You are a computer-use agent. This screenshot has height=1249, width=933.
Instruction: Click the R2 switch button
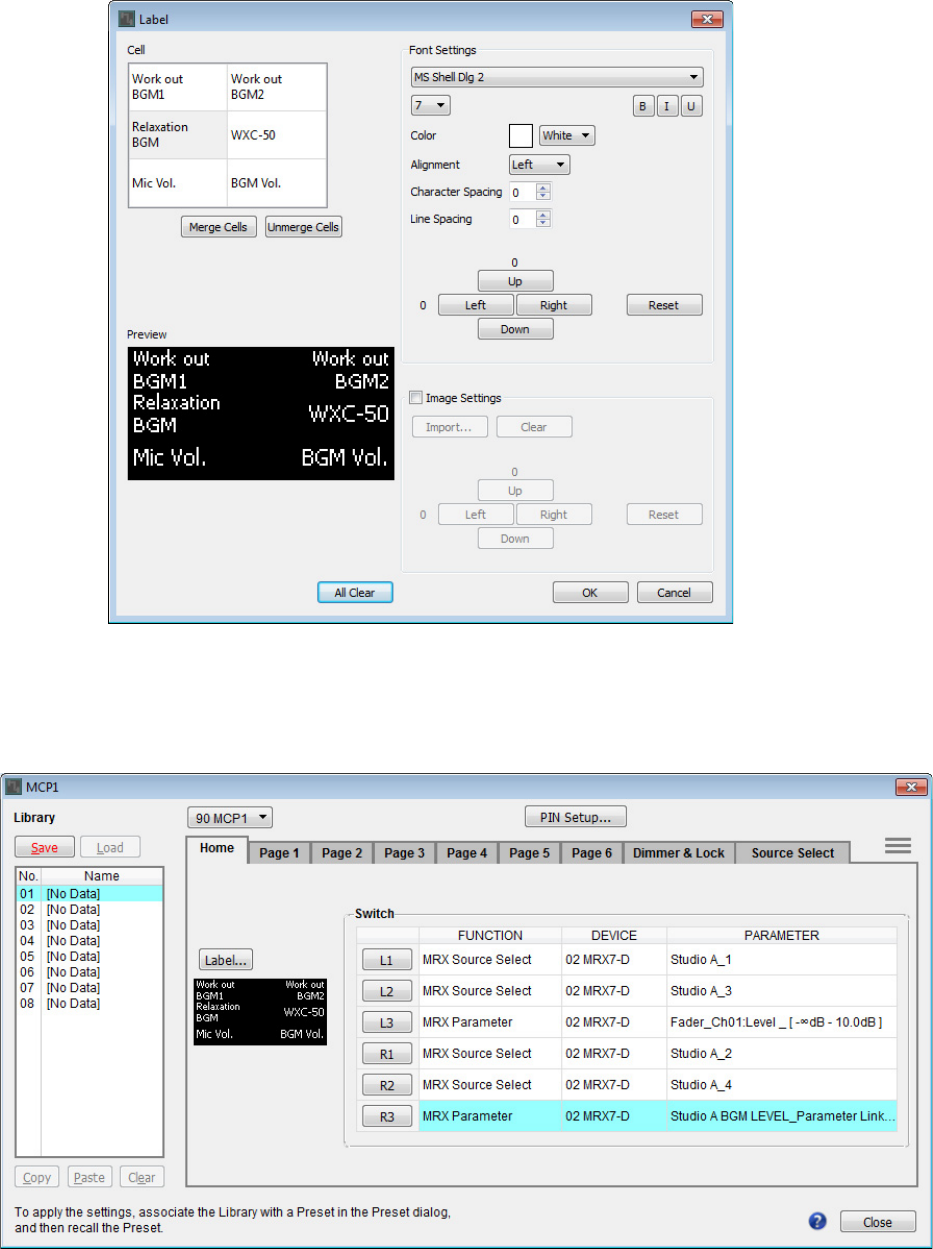tap(386, 1085)
